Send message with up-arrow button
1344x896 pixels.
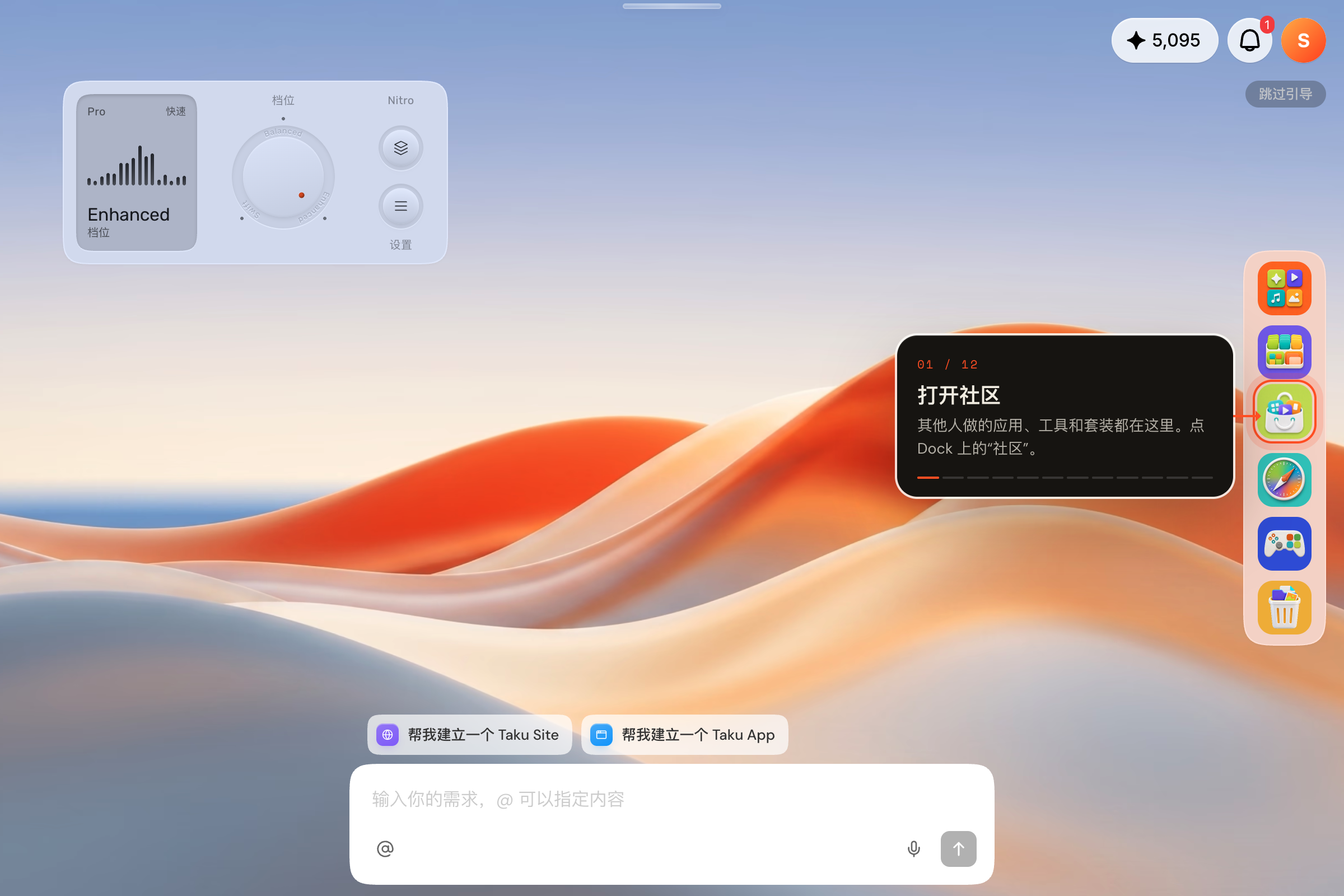[958, 848]
